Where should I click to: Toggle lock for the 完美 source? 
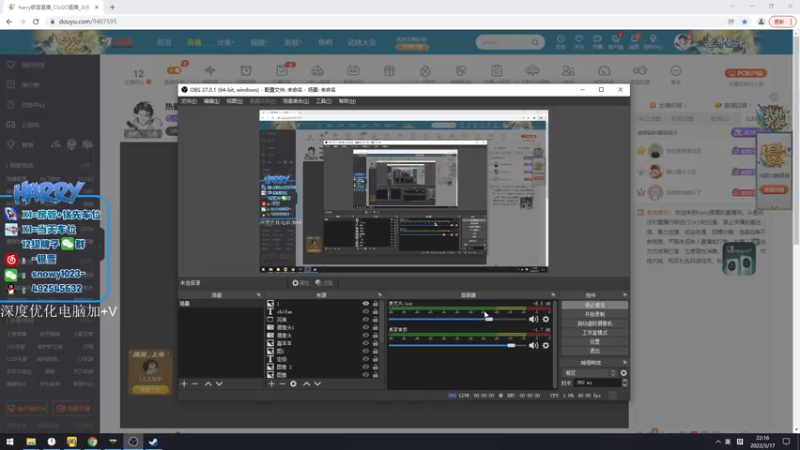coord(376,319)
